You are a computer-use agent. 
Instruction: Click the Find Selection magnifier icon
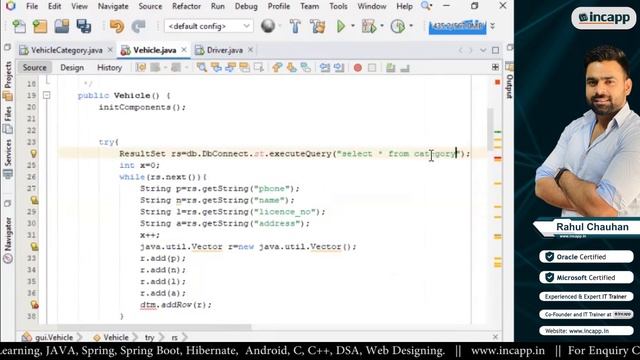[x=202, y=68]
